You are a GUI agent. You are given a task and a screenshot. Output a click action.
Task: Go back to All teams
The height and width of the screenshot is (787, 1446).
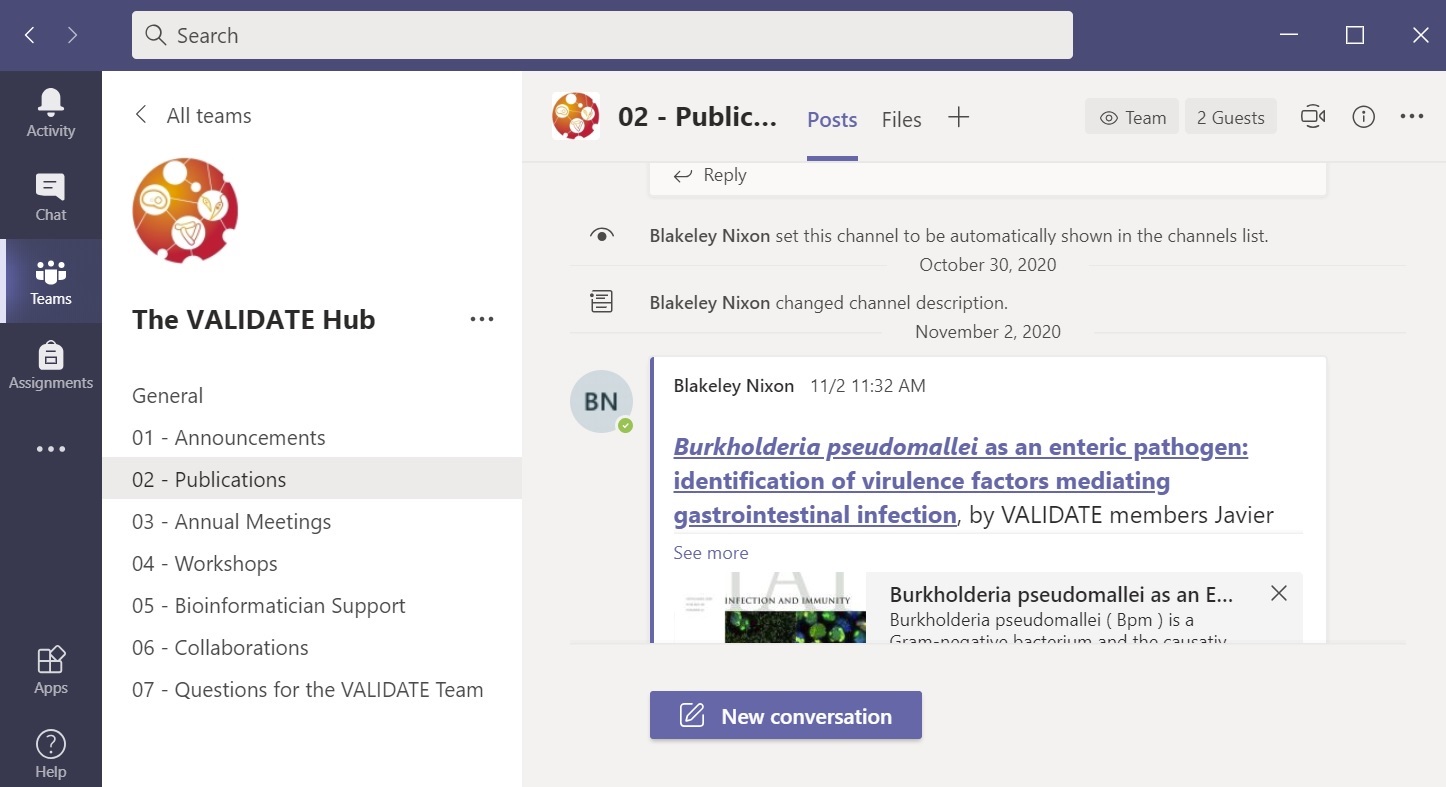(x=193, y=116)
